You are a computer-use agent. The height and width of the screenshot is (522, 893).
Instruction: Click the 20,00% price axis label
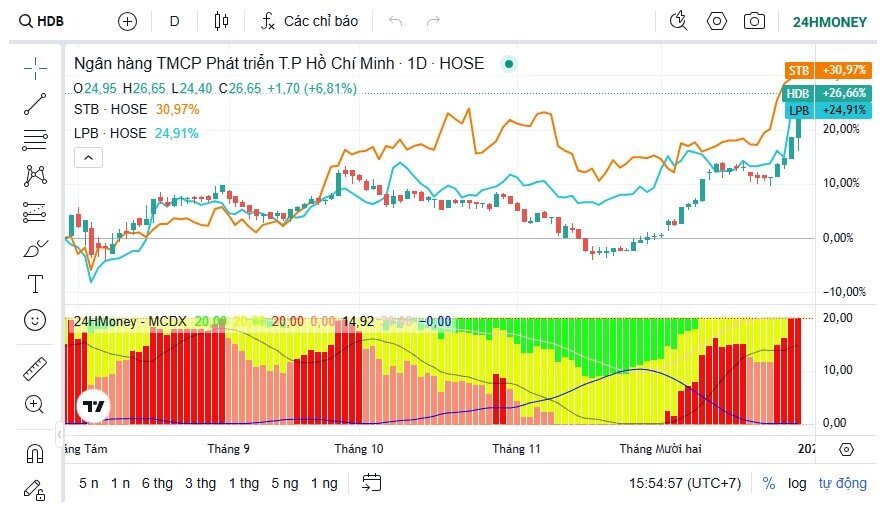[841, 129]
